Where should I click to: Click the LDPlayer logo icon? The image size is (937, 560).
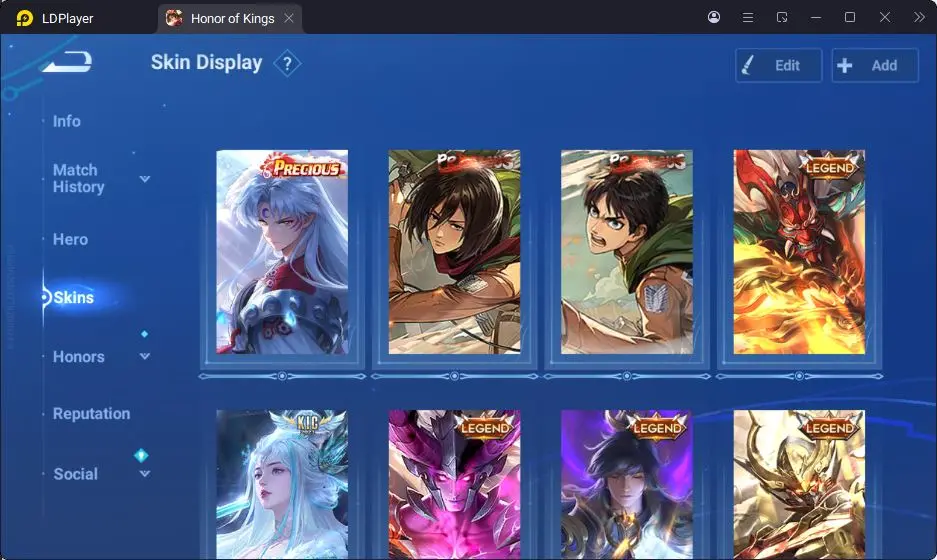[x=25, y=19]
